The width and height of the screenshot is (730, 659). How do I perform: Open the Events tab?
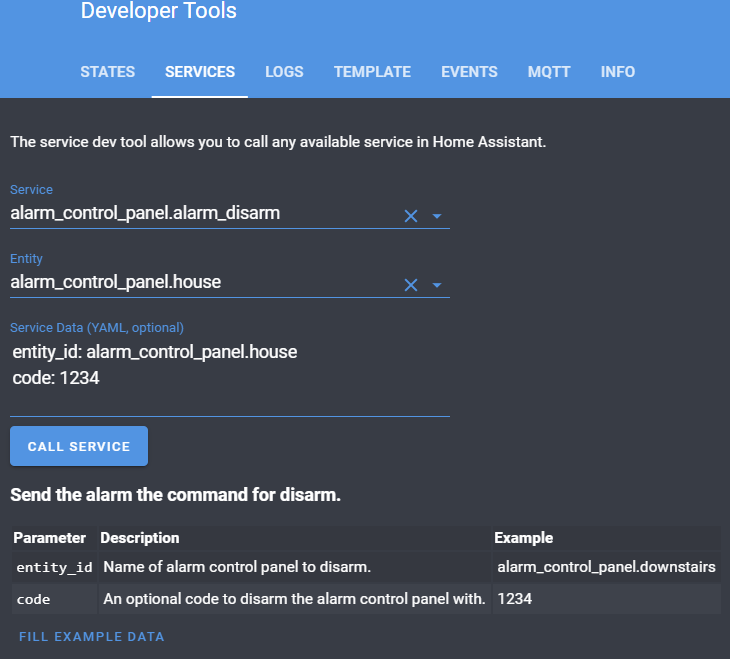pos(469,72)
